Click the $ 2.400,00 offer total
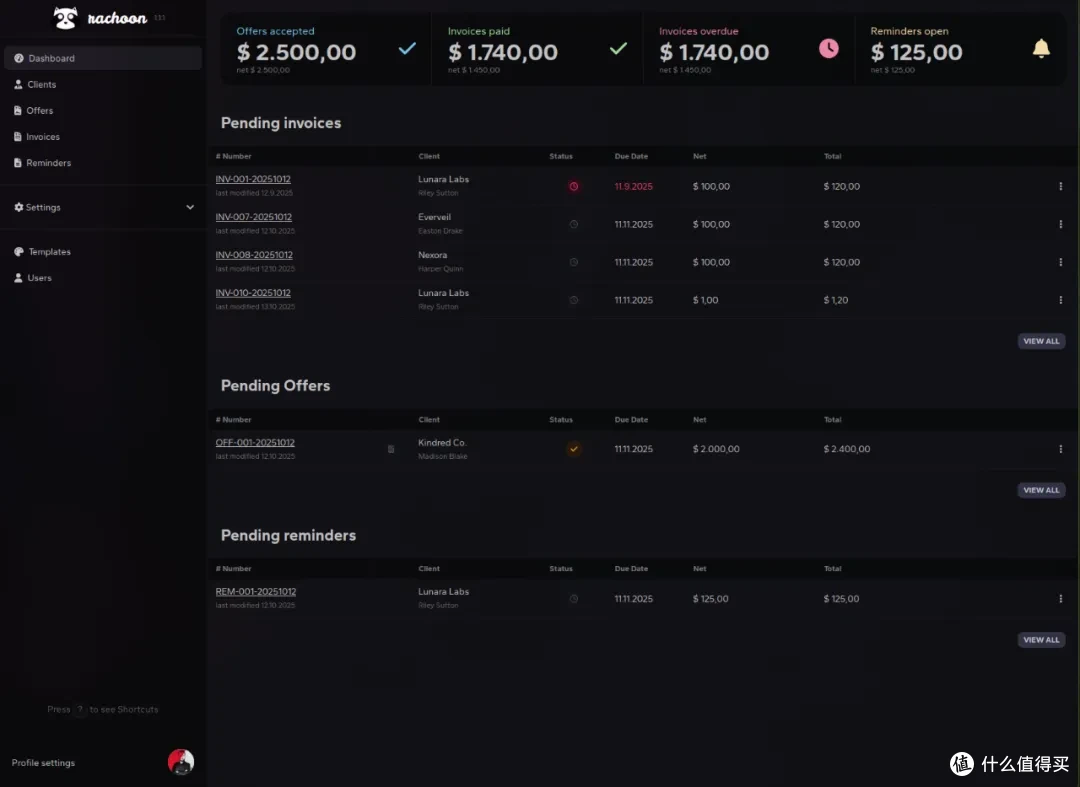 (x=847, y=449)
